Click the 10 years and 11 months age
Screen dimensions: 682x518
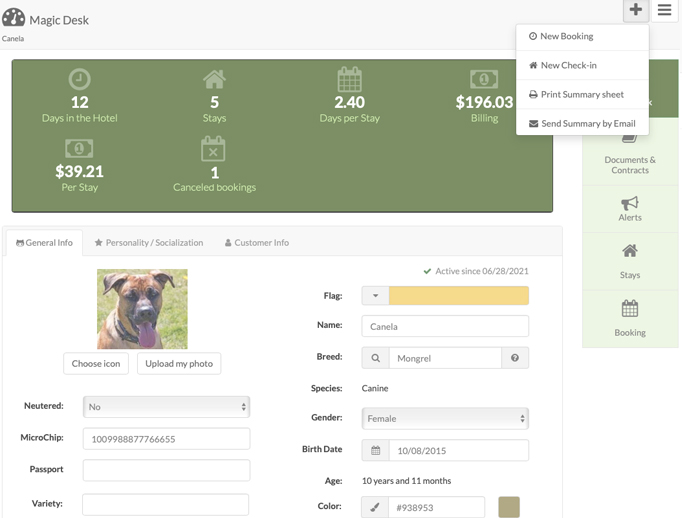[406, 481]
